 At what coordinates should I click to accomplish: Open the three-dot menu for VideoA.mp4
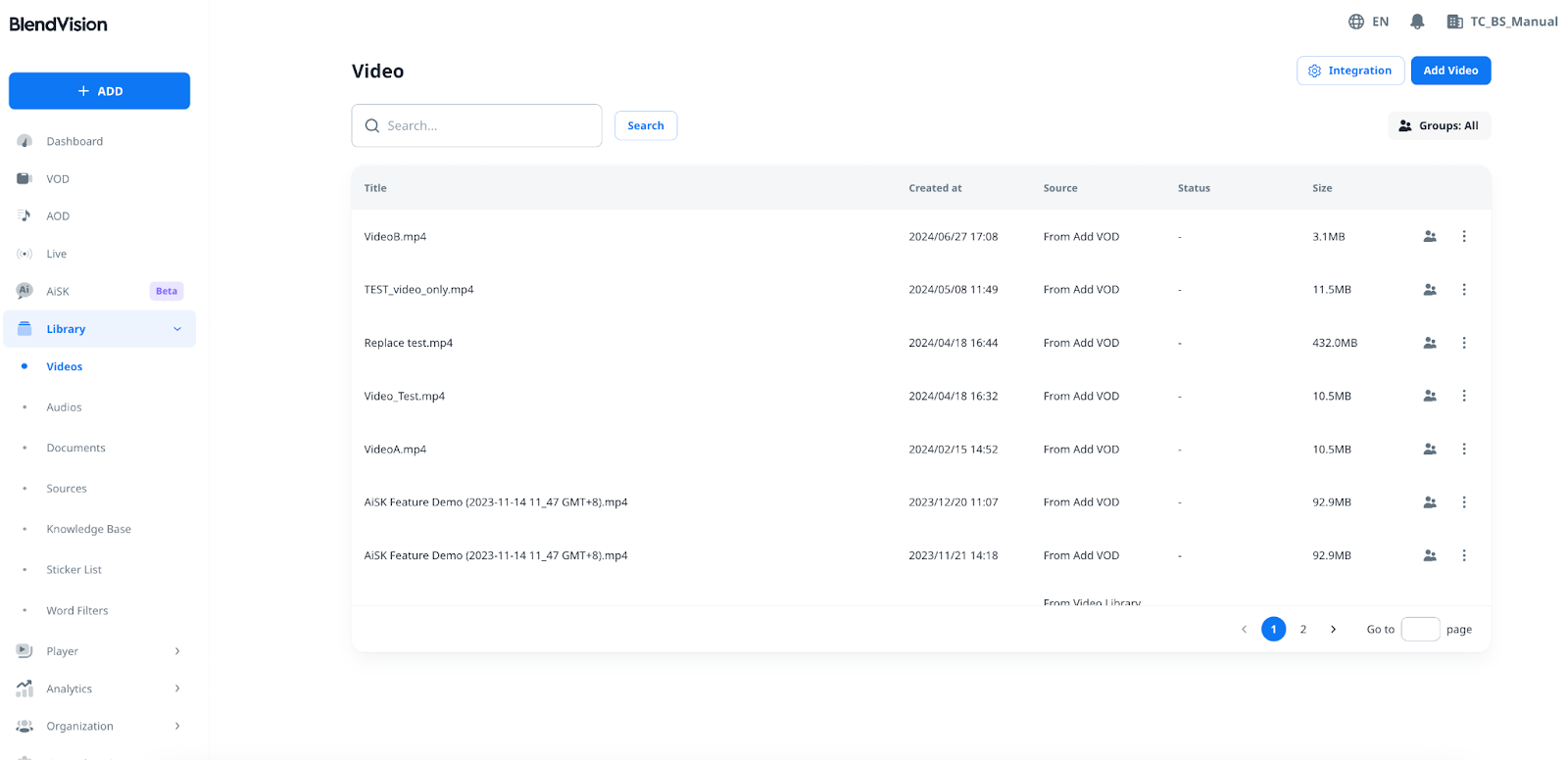(1464, 450)
